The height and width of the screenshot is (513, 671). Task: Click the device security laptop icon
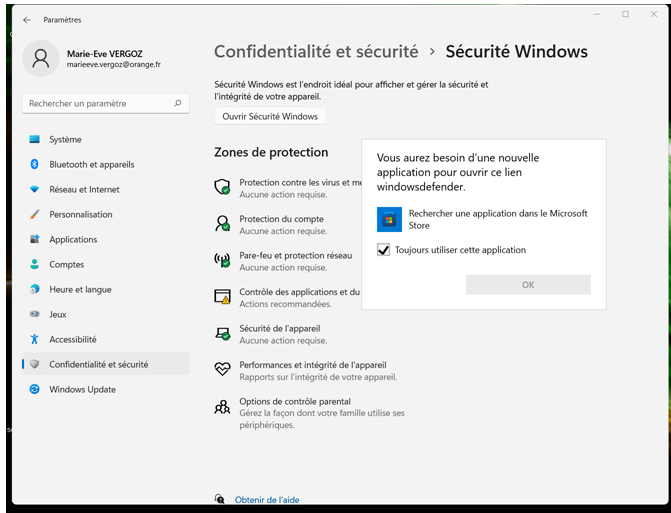point(223,333)
